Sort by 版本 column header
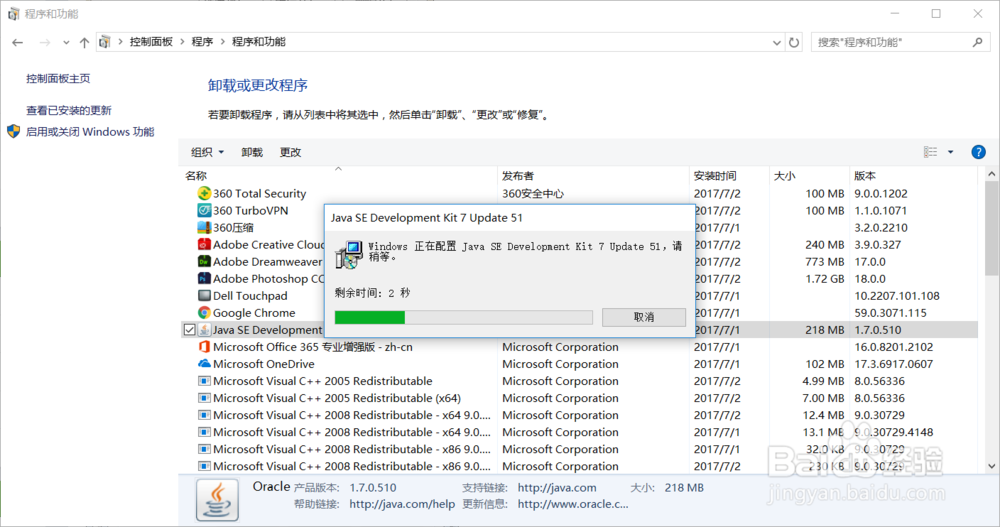The image size is (1000, 527). tap(865, 175)
